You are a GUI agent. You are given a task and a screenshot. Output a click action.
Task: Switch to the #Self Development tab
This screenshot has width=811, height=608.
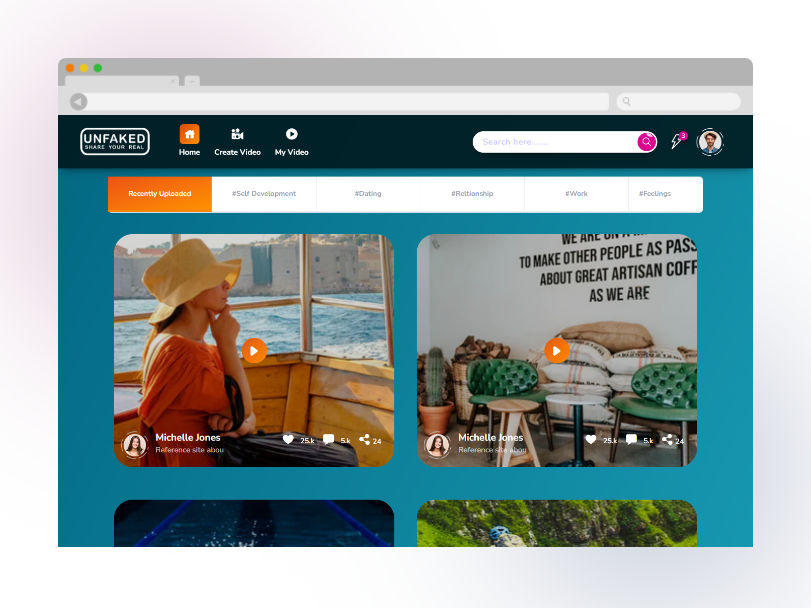pyautogui.click(x=264, y=194)
